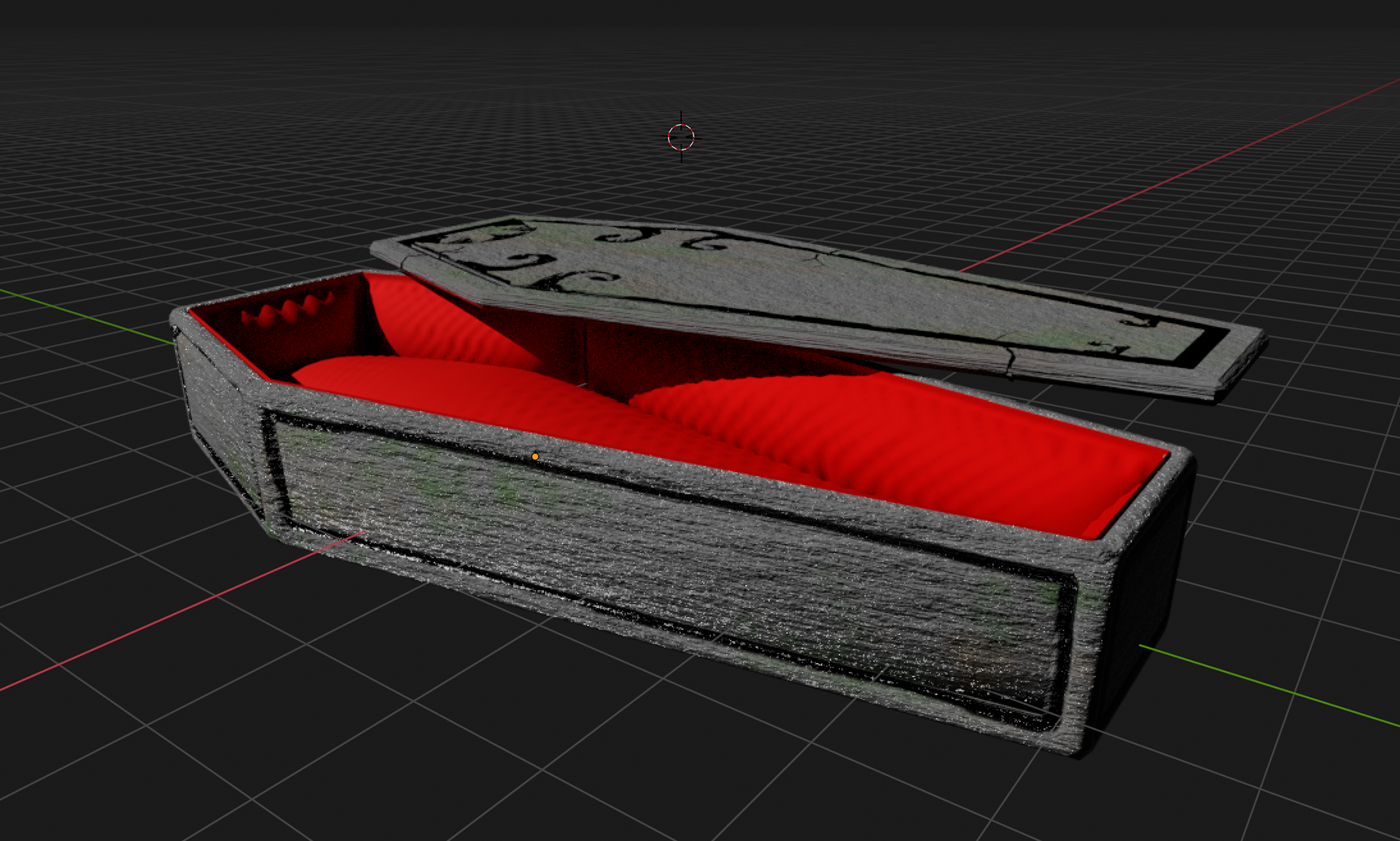Click the red X axis line at upper right

click(x=1167, y=182)
